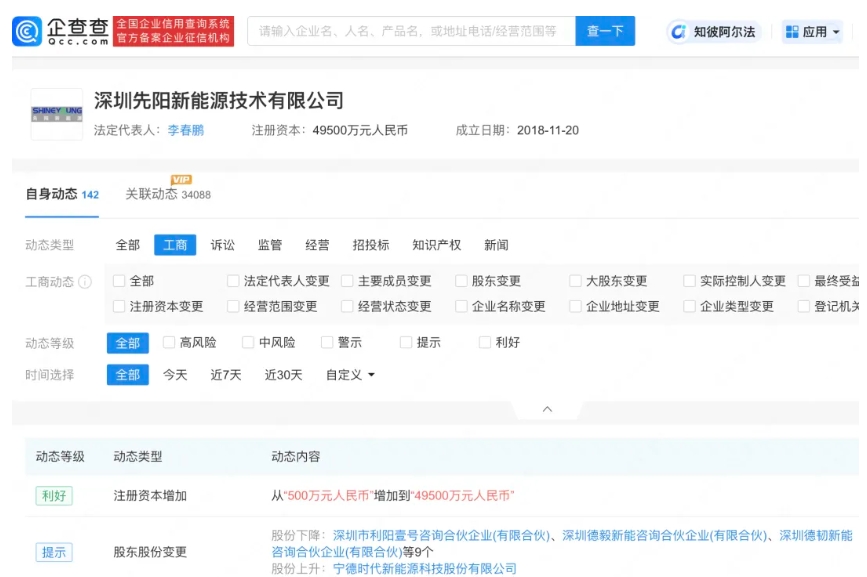
Task: Check the 法定代表人变更 checkbox
Action: click(x=233, y=281)
